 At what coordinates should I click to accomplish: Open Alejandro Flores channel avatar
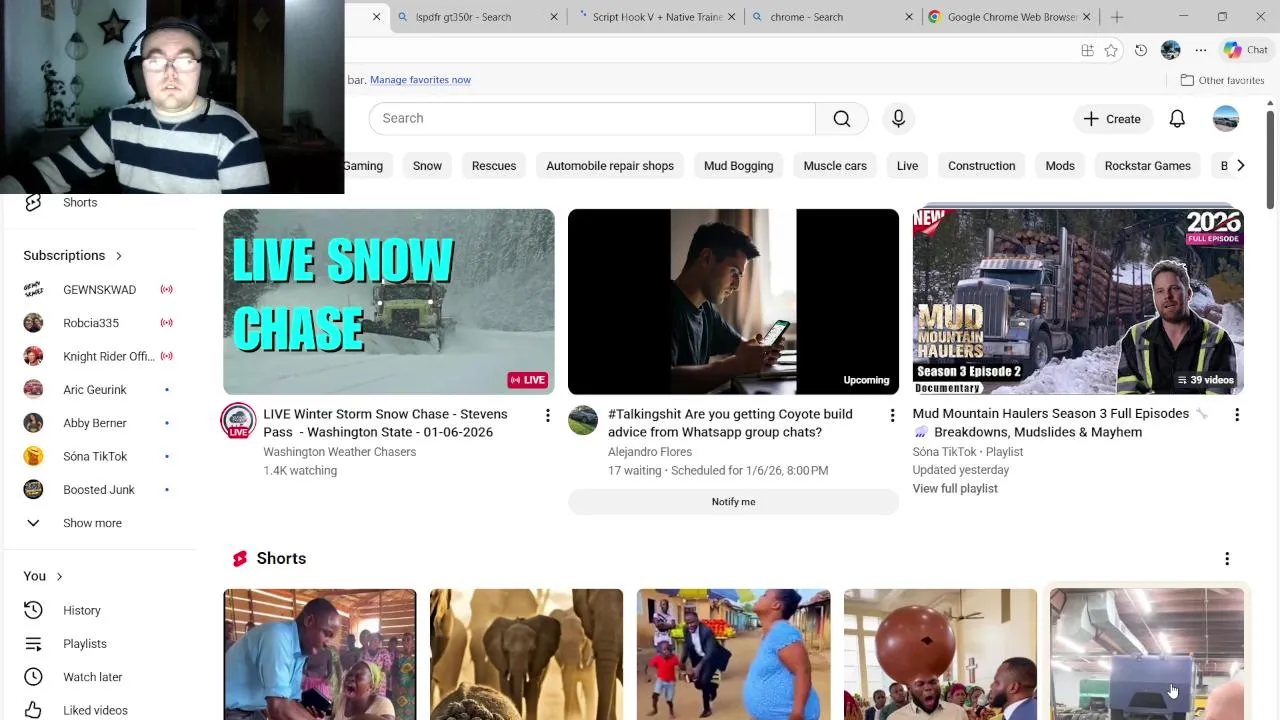583,420
